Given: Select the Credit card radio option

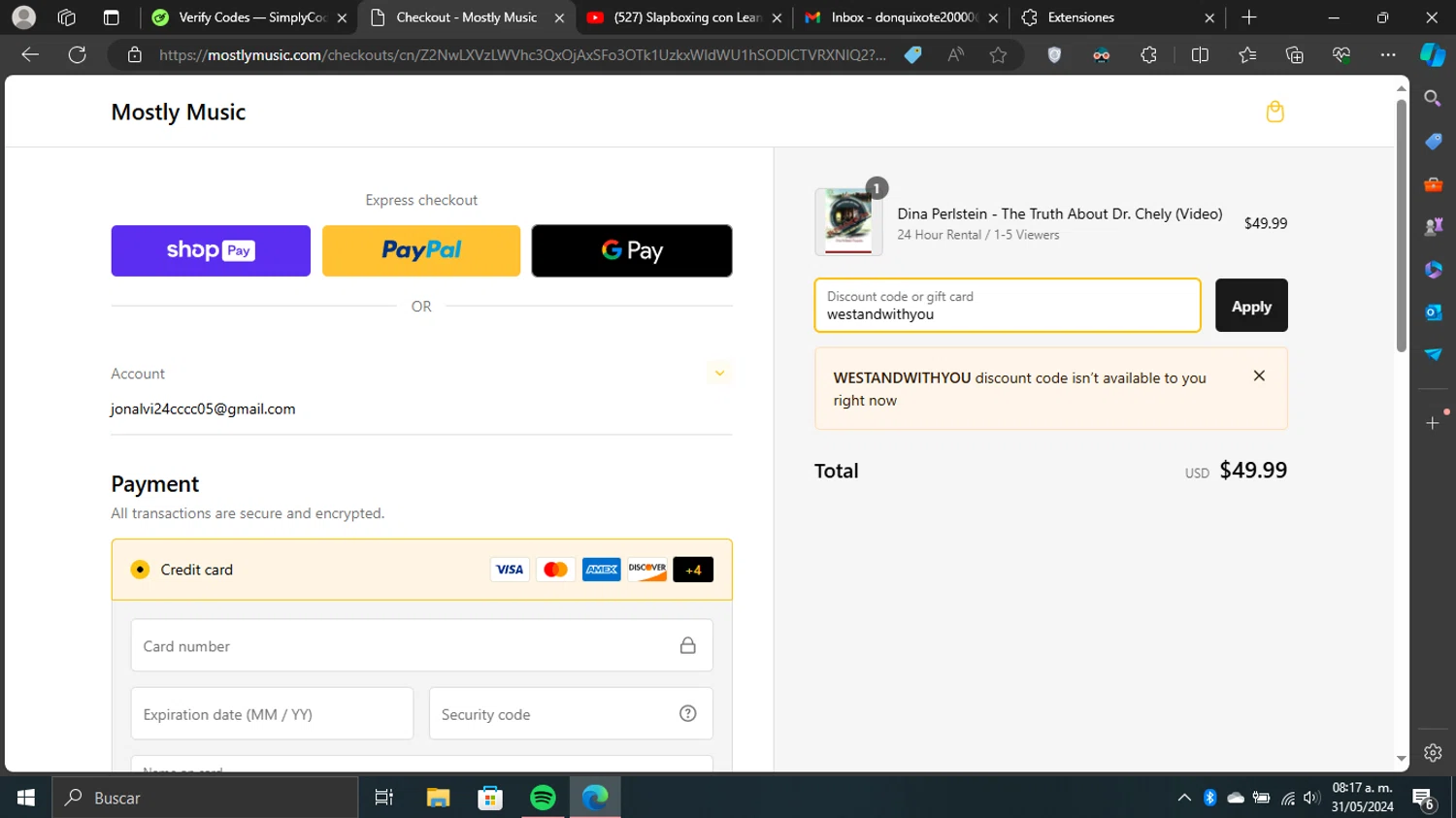Looking at the screenshot, I should tap(141, 570).
